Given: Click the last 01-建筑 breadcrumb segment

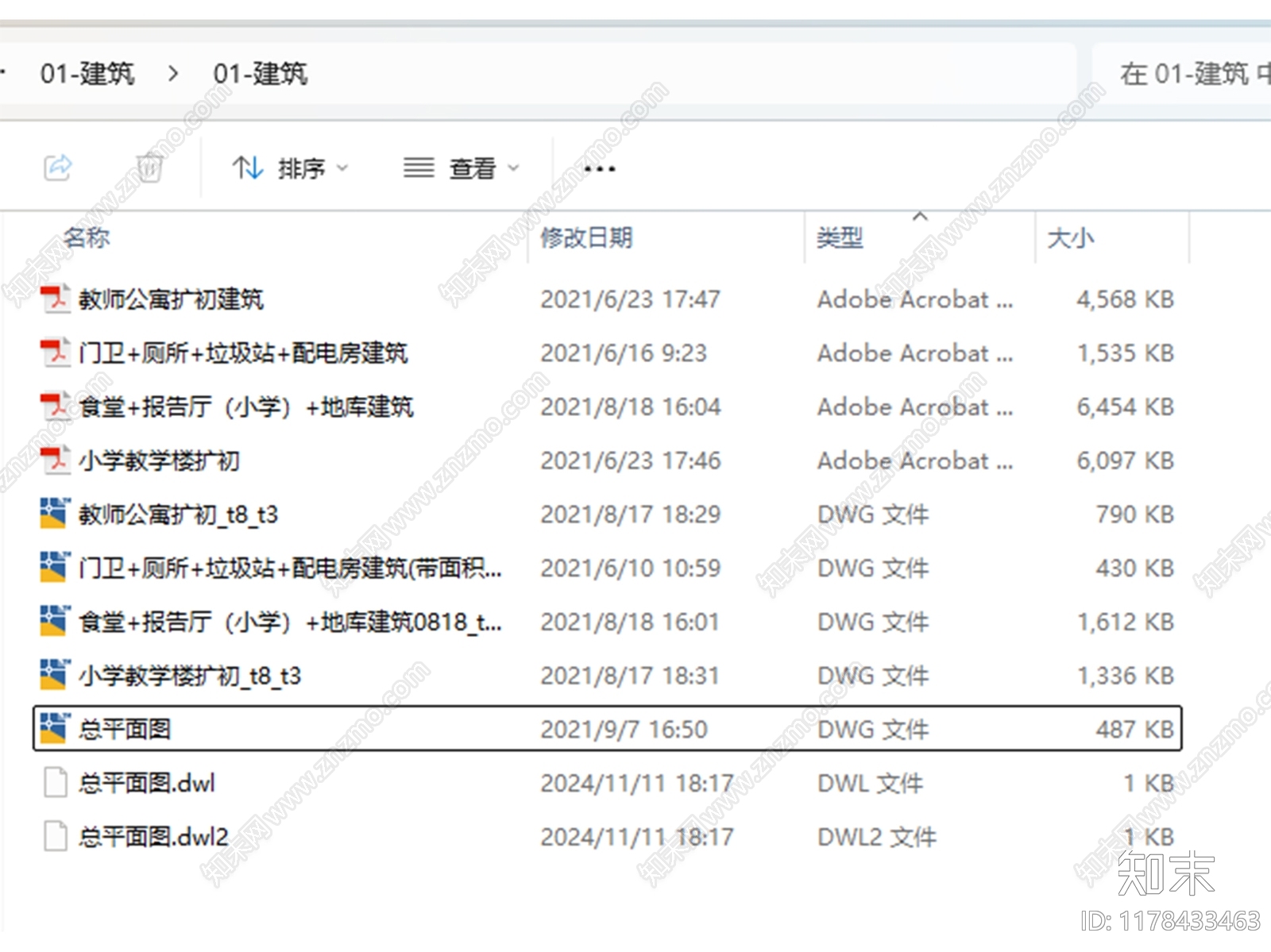Looking at the screenshot, I should [x=260, y=74].
